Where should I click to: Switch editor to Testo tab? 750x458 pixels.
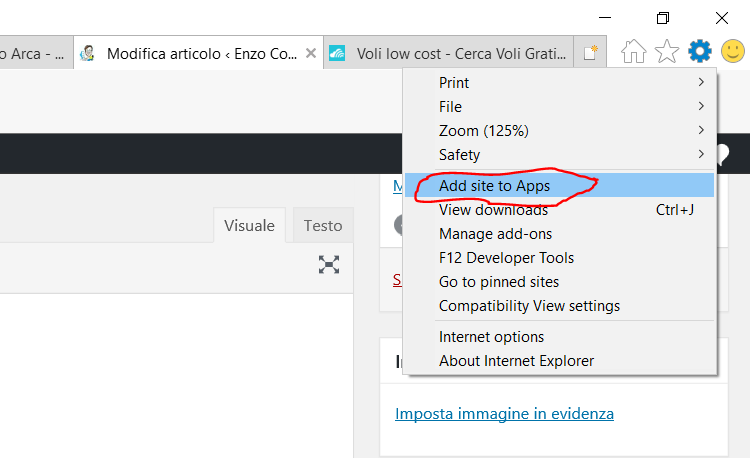(322, 226)
